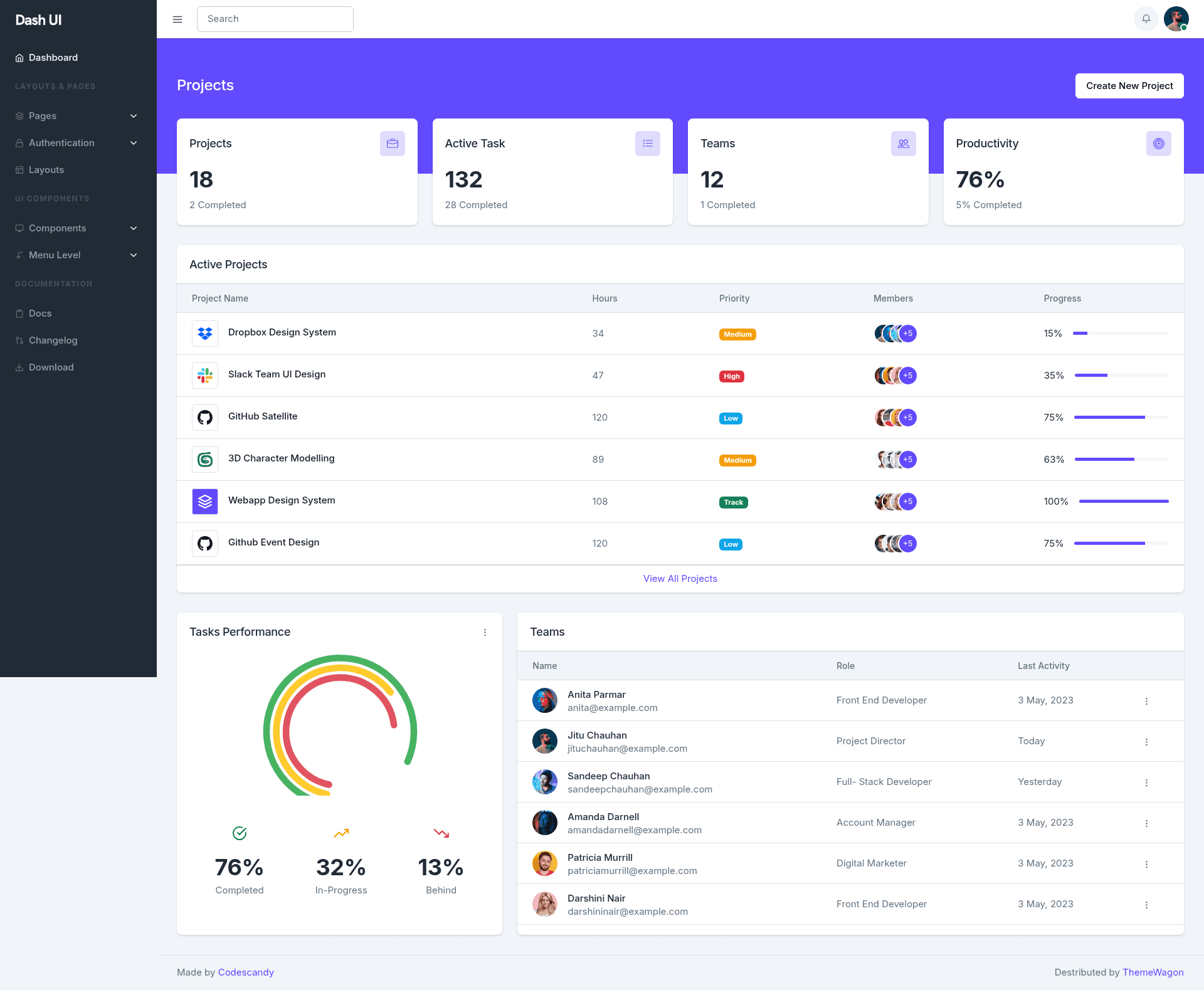The width and height of the screenshot is (1204, 990).
Task: Open options menu for Sandeep Chauhan
Action: pyautogui.click(x=1146, y=782)
